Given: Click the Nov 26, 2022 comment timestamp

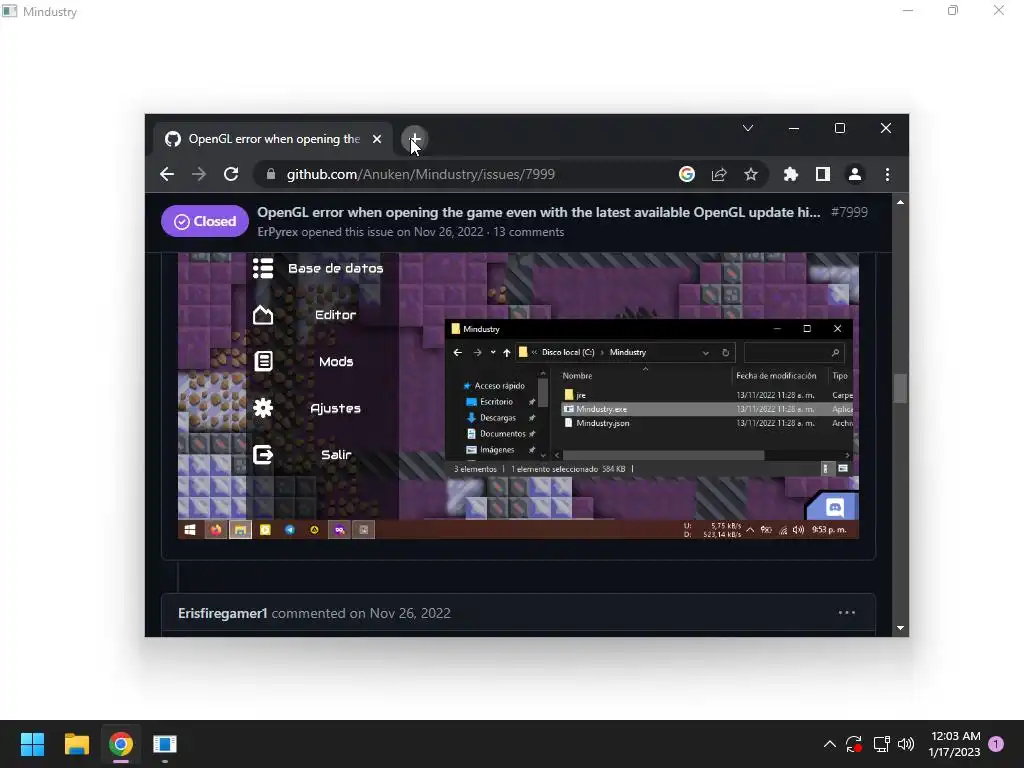Looking at the screenshot, I should point(410,613).
